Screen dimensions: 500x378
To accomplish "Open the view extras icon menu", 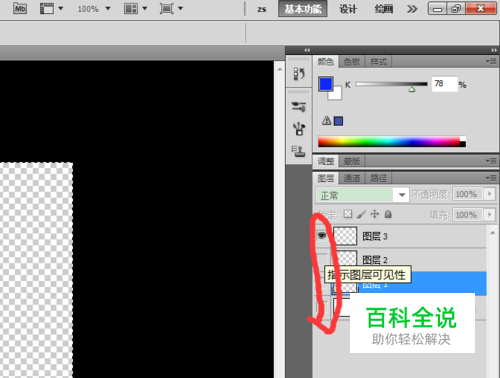I will [x=51, y=8].
